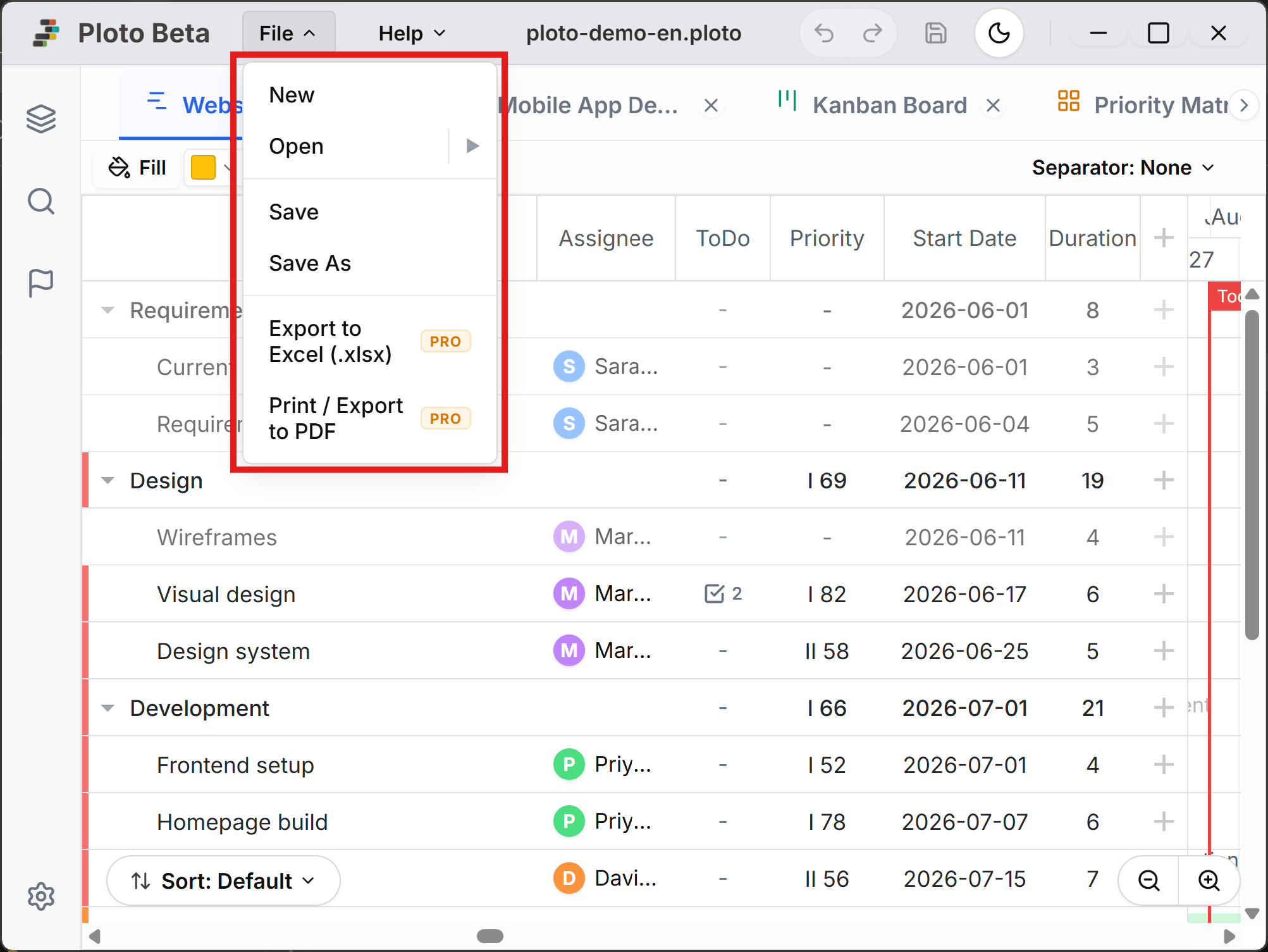Zoom out the timeline
This screenshot has width=1268, height=952.
(x=1148, y=880)
